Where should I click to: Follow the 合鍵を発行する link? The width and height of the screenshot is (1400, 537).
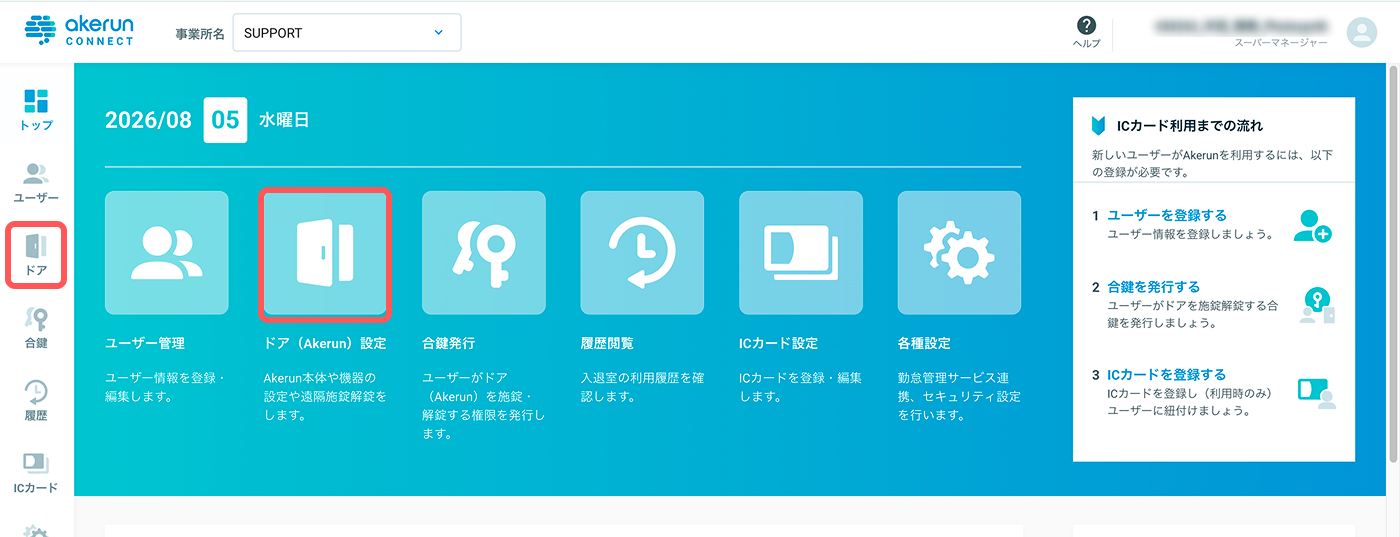point(1154,286)
